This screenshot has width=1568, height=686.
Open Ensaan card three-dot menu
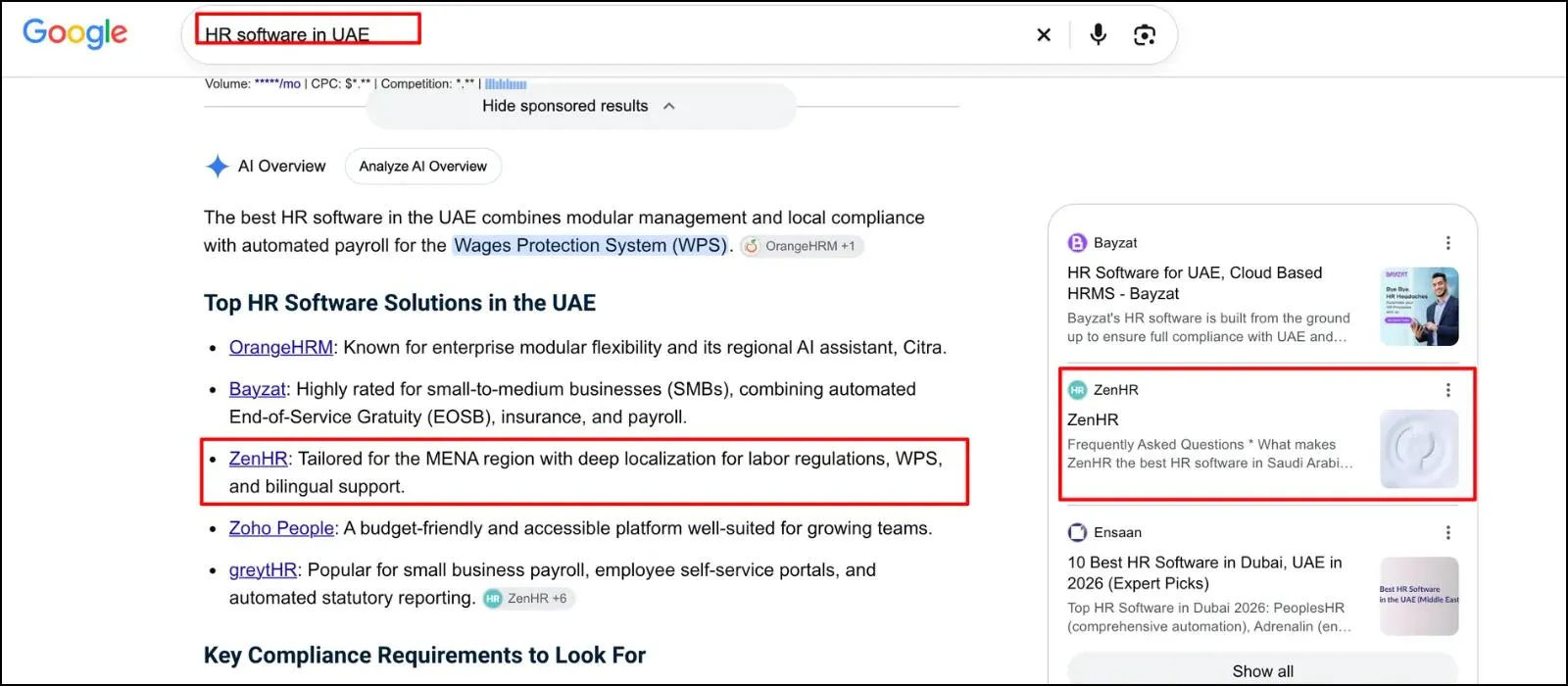1448,533
